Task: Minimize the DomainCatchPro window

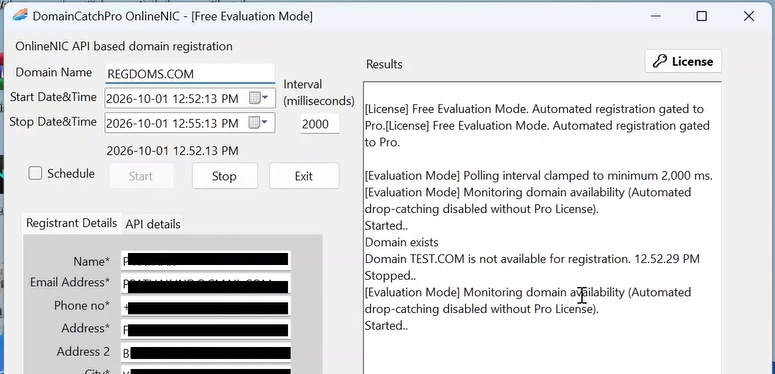Action: [x=656, y=16]
